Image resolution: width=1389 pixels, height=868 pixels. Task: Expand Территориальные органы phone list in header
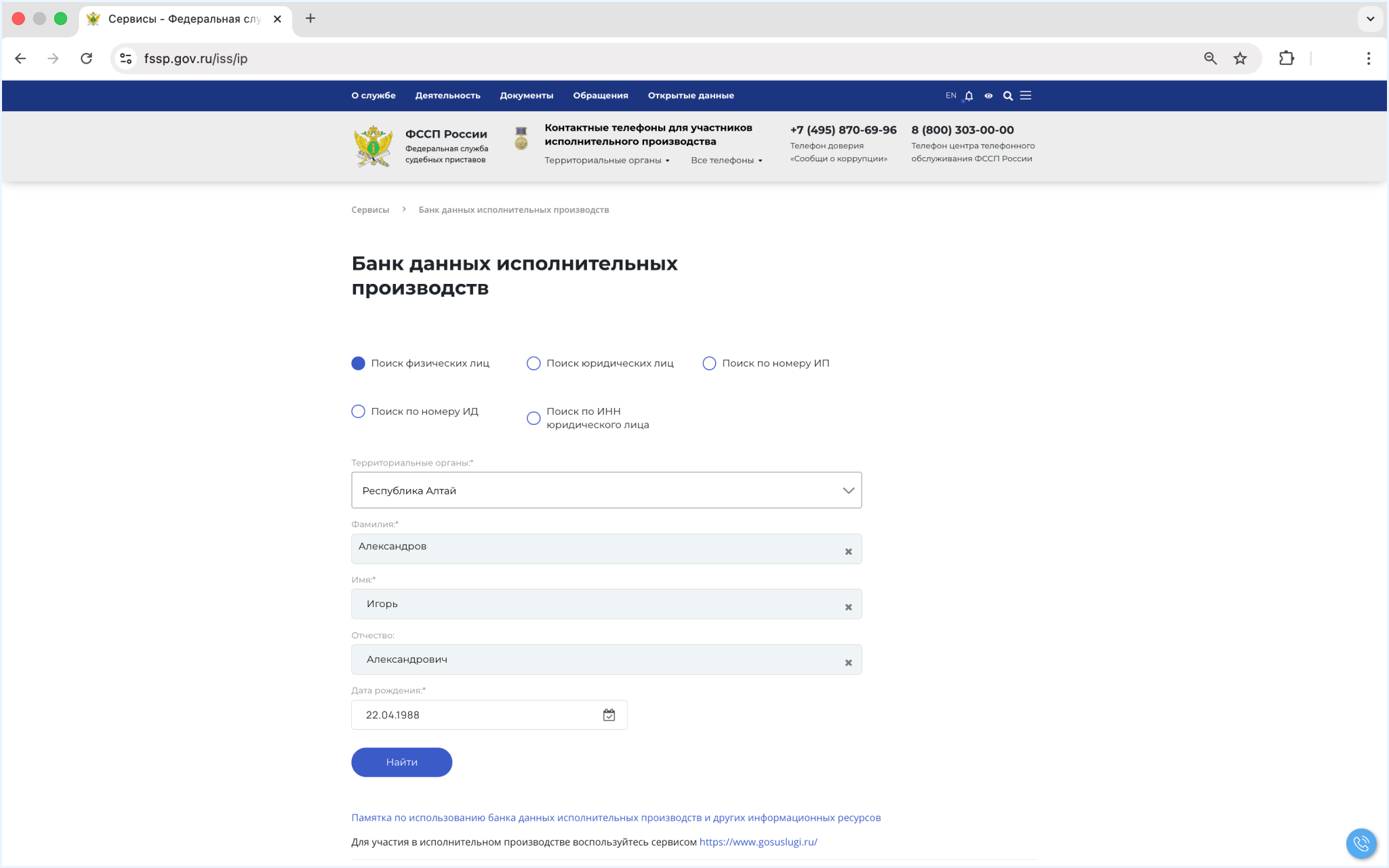(607, 160)
